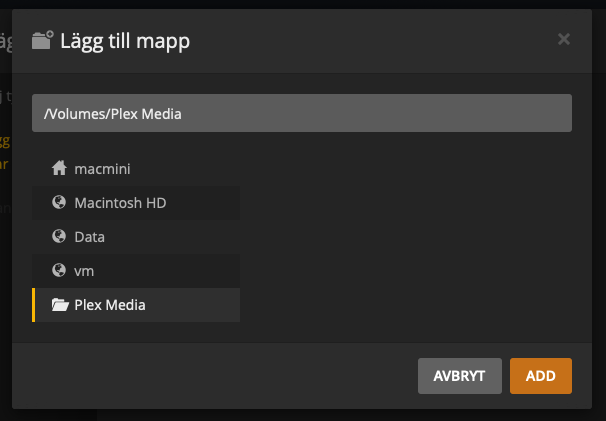This screenshot has width=606, height=421.
Task: Click the globe icon beside Data
Action: [59, 236]
